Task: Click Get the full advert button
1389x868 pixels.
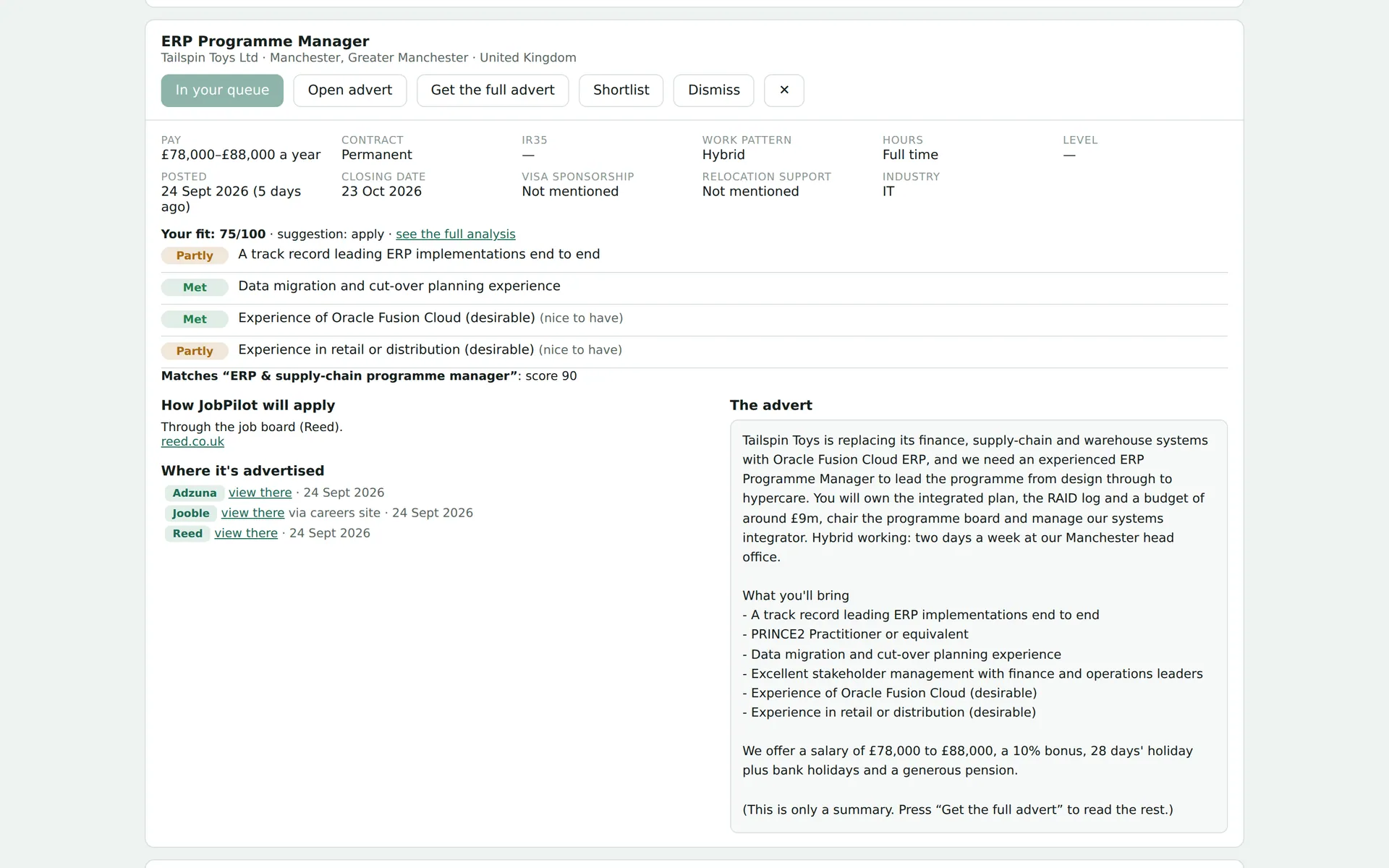Action: 493,90
